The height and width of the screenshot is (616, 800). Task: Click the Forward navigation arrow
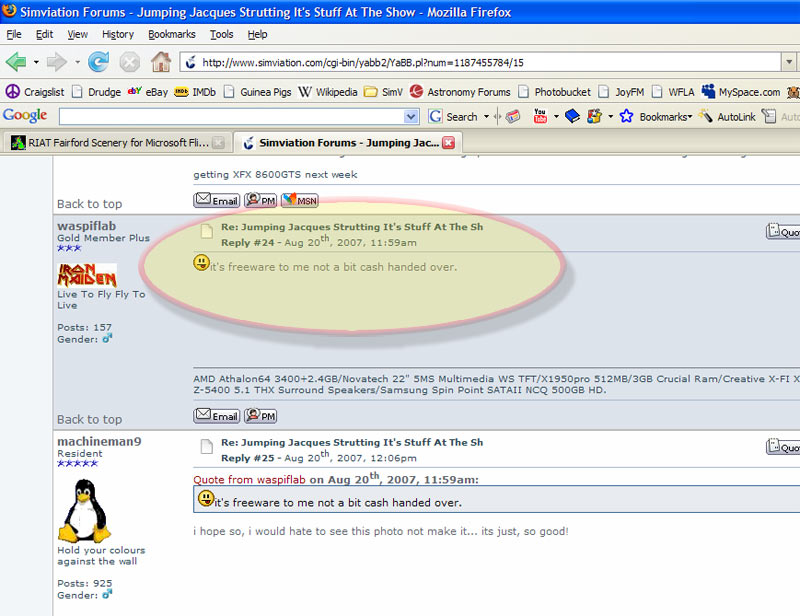pyautogui.click(x=56, y=62)
